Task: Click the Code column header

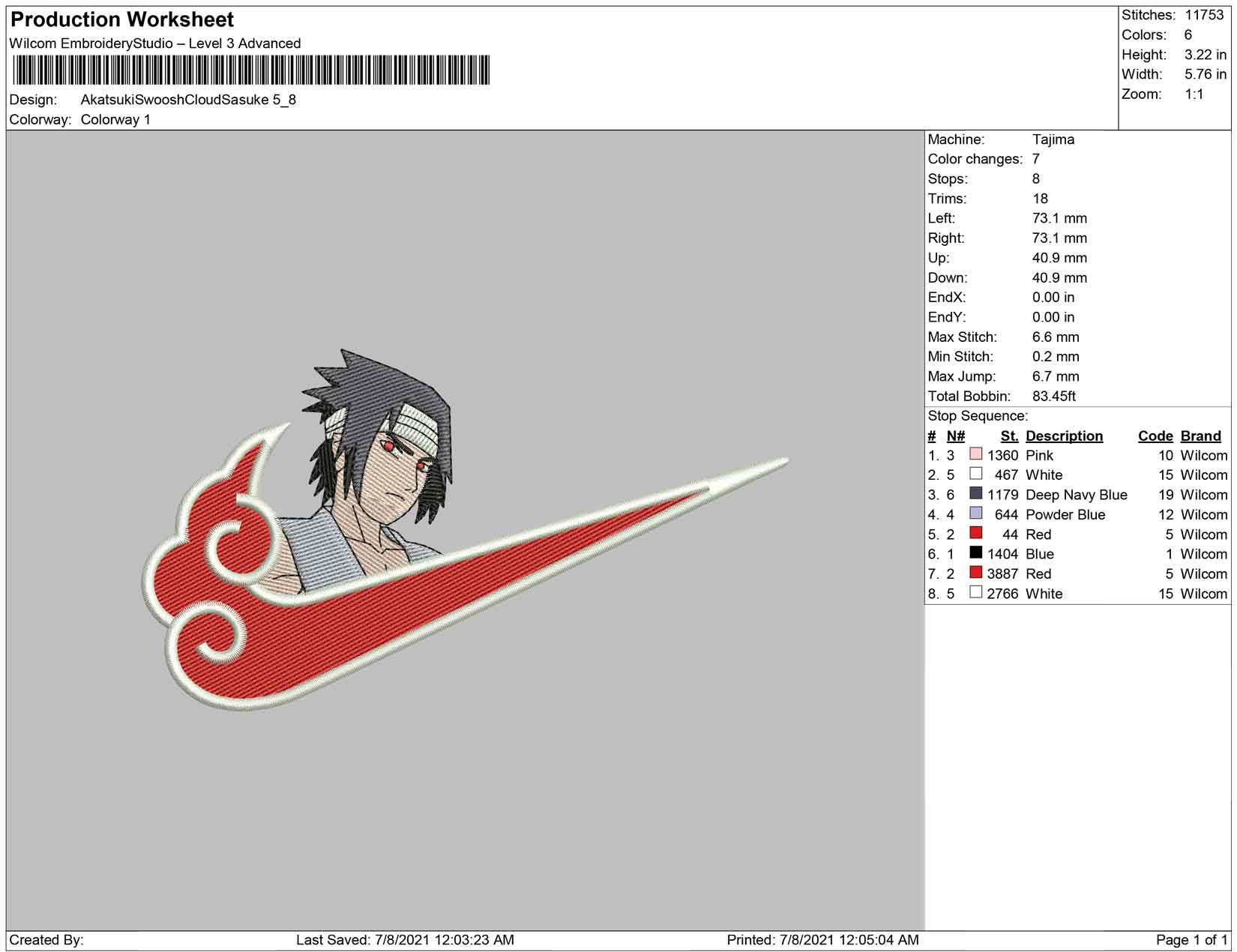Action: [1155, 436]
